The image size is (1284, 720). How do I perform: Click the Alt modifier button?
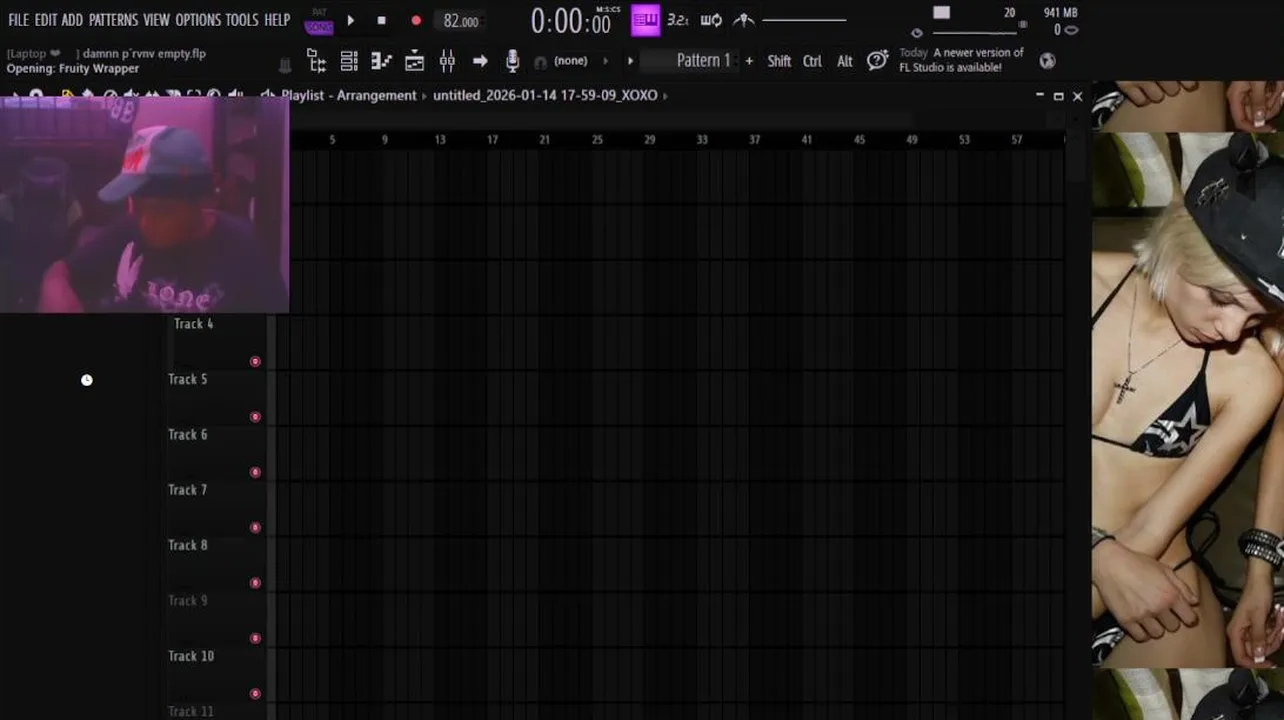pyautogui.click(x=845, y=61)
